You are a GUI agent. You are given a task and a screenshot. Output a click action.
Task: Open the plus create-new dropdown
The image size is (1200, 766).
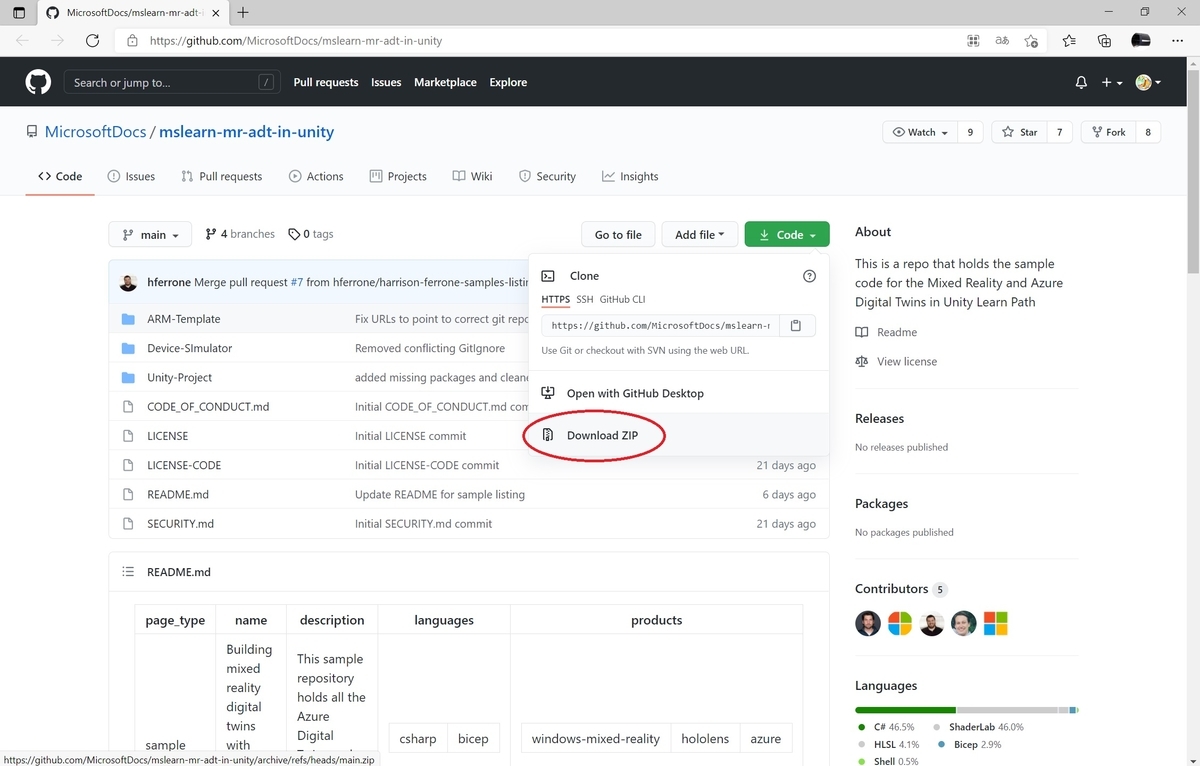tap(1112, 83)
